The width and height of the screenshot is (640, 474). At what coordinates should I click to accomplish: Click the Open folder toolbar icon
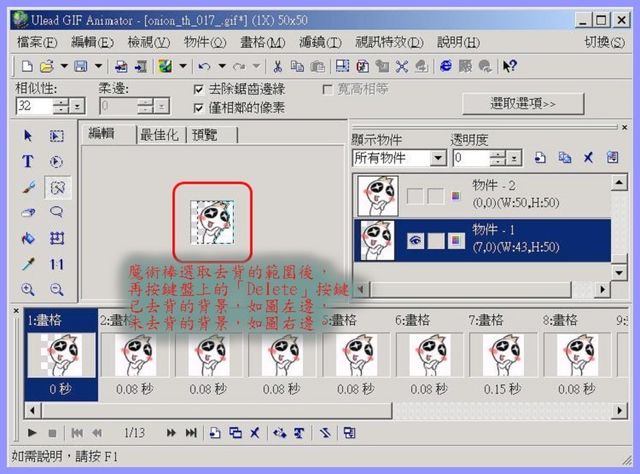47,66
